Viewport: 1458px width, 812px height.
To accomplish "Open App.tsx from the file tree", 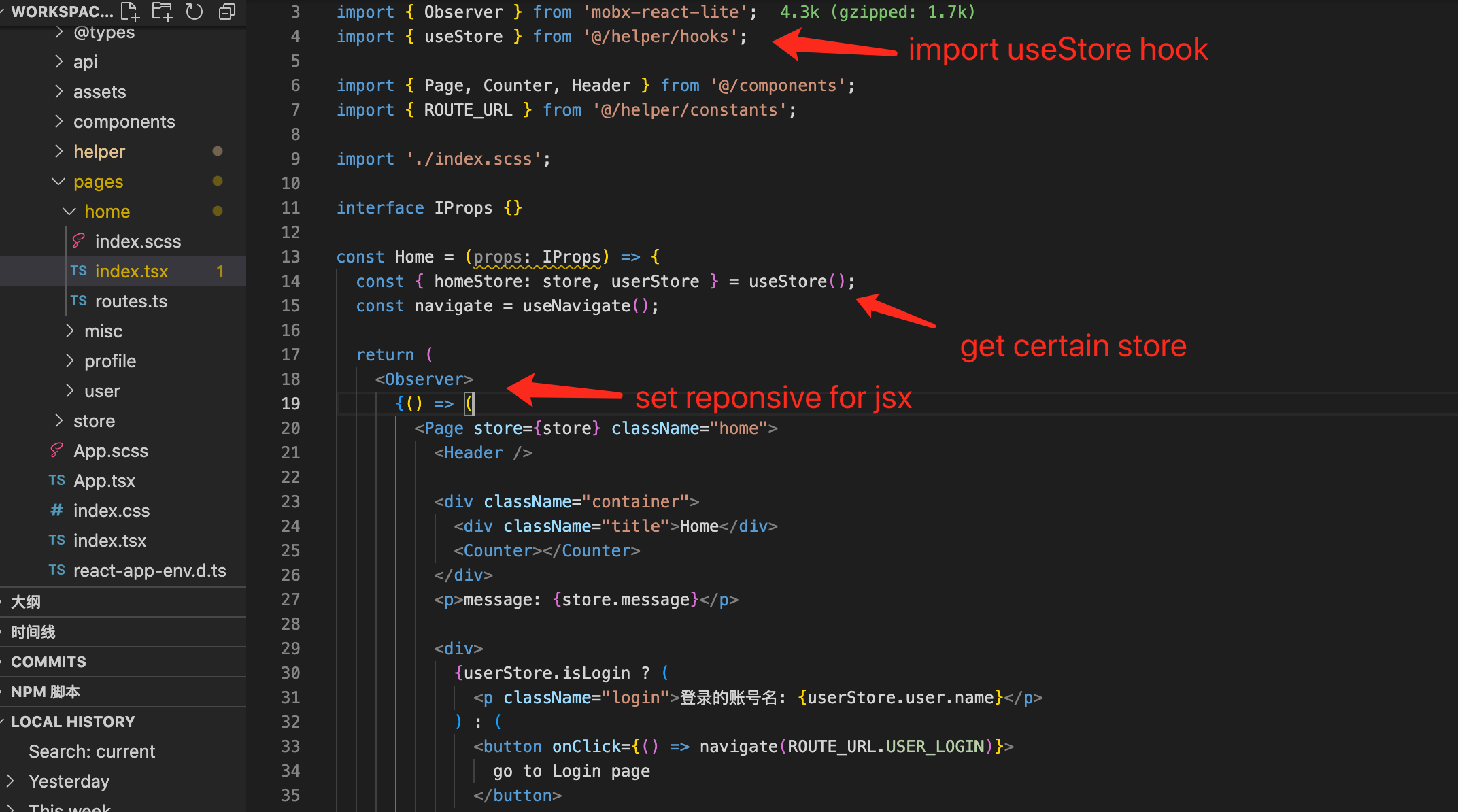I will tap(104, 481).
